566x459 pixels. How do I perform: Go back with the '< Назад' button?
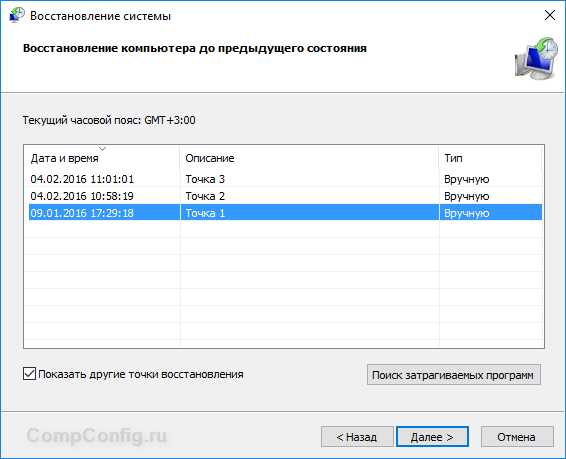(357, 437)
